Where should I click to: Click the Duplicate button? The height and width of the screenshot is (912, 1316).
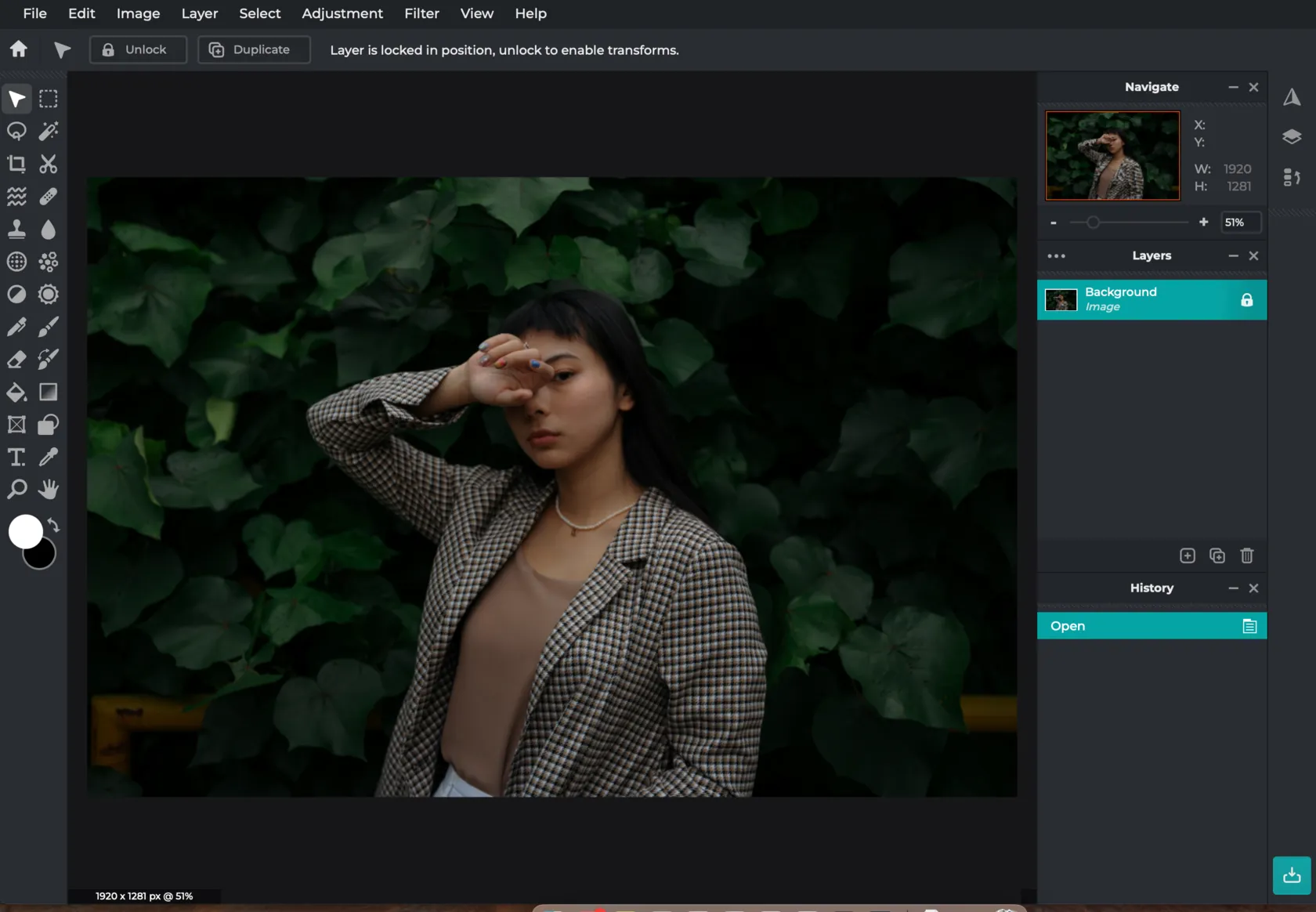[x=254, y=49]
